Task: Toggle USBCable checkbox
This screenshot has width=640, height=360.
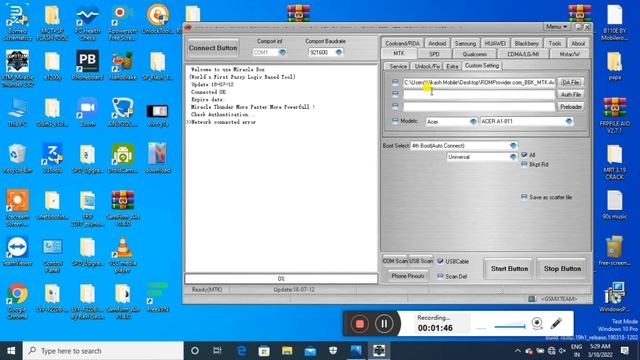Action: 440,261
